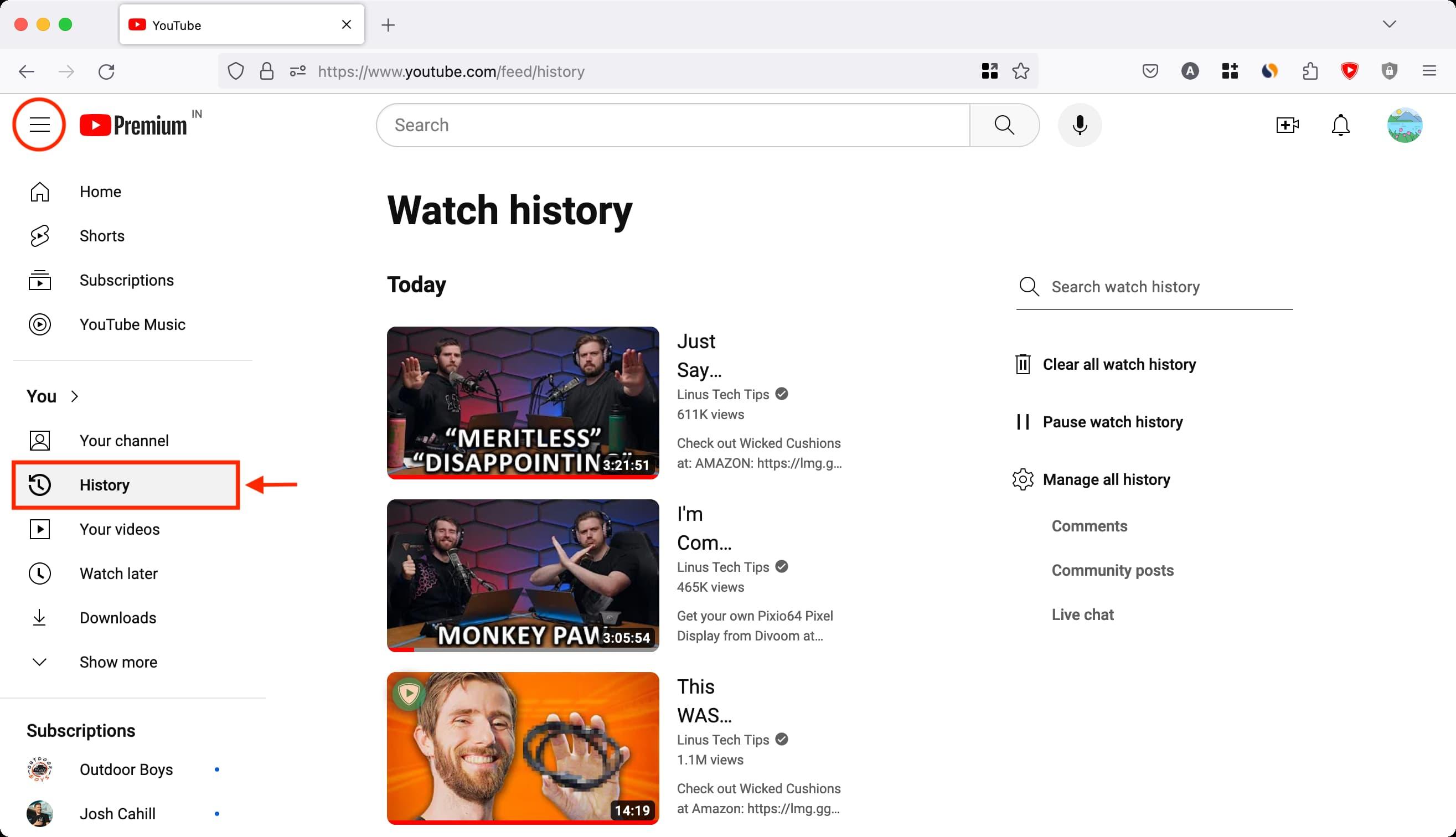Click the Linus Tech Tips verified badge
The height and width of the screenshot is (837, 1456).
point(782,394)
